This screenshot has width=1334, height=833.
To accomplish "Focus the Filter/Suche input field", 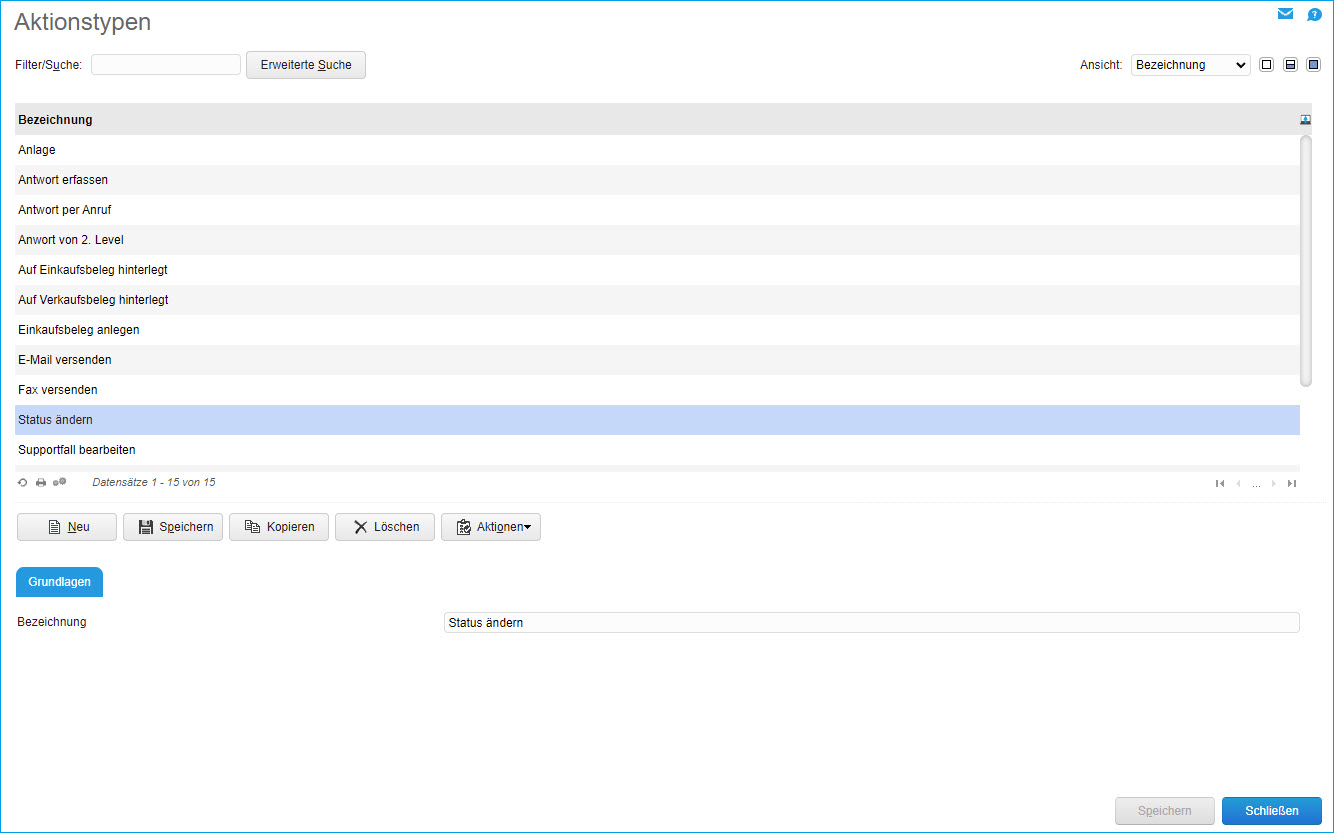I will [166, 65].
